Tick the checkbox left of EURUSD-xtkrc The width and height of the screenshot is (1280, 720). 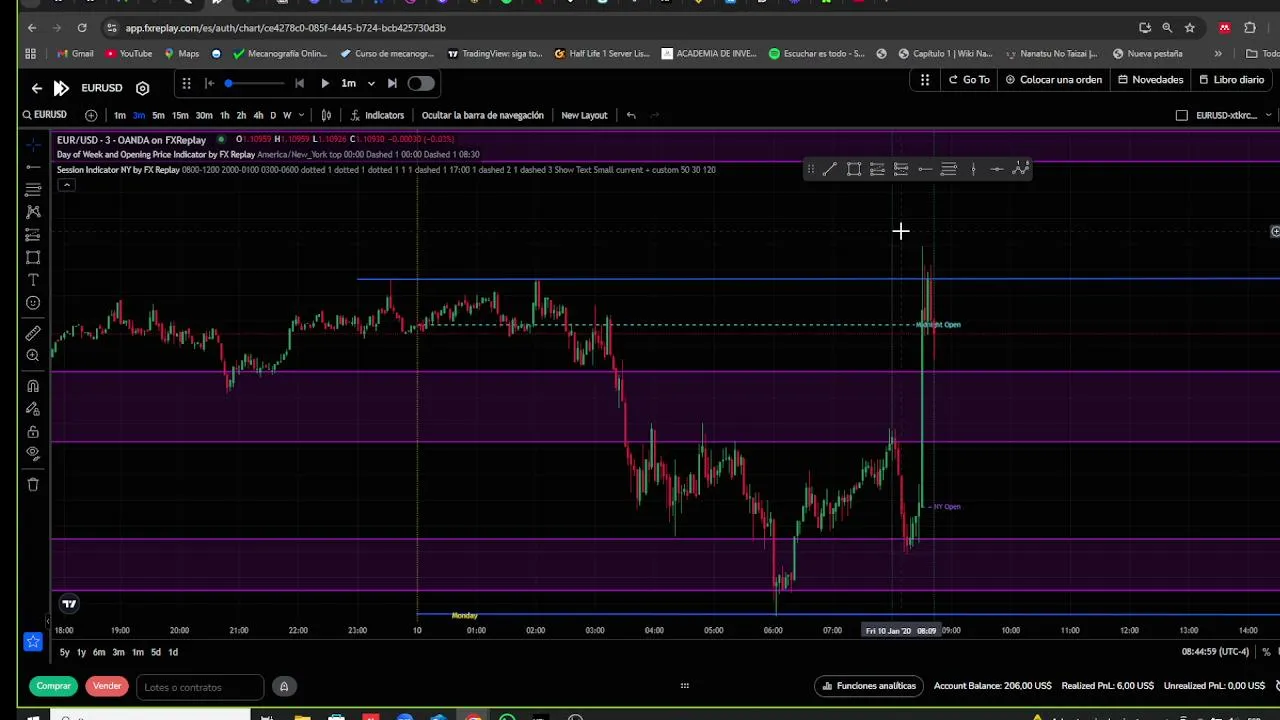click(1181, 115)
